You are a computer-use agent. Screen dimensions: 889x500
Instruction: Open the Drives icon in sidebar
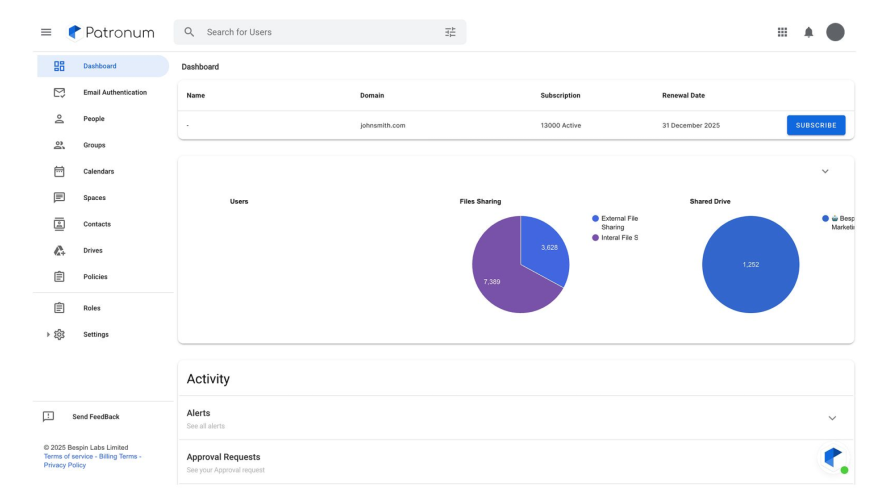pyautogui.click(x=59, y=250)
